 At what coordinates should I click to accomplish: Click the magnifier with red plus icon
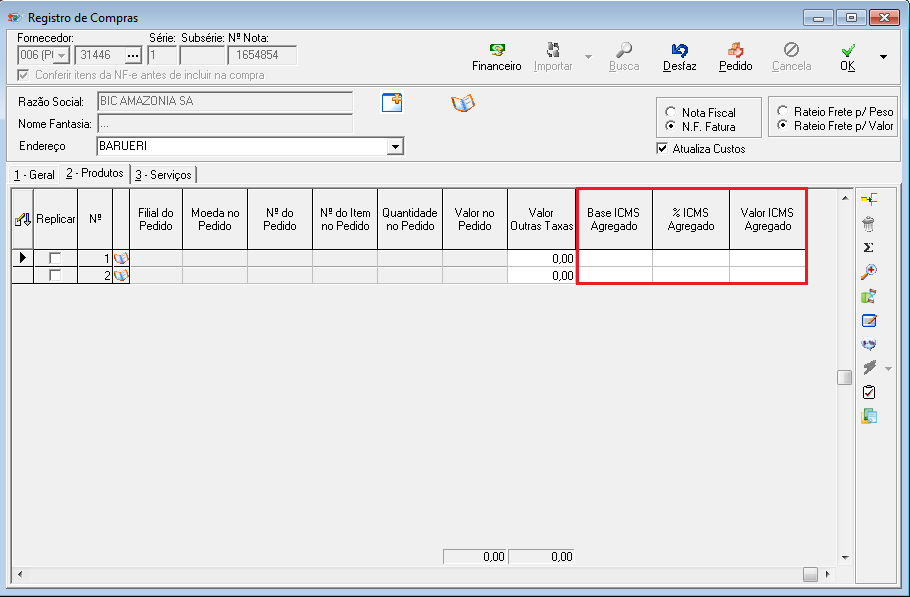[869, 272]
